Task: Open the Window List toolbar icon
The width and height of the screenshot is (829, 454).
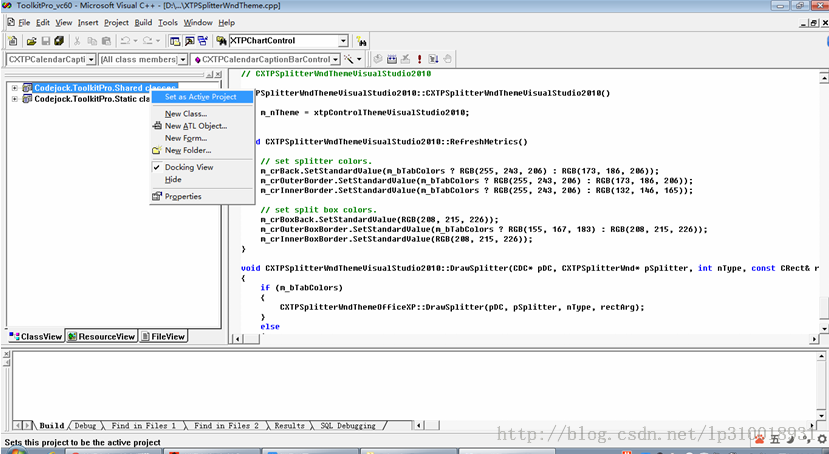Action: [203, 41]
